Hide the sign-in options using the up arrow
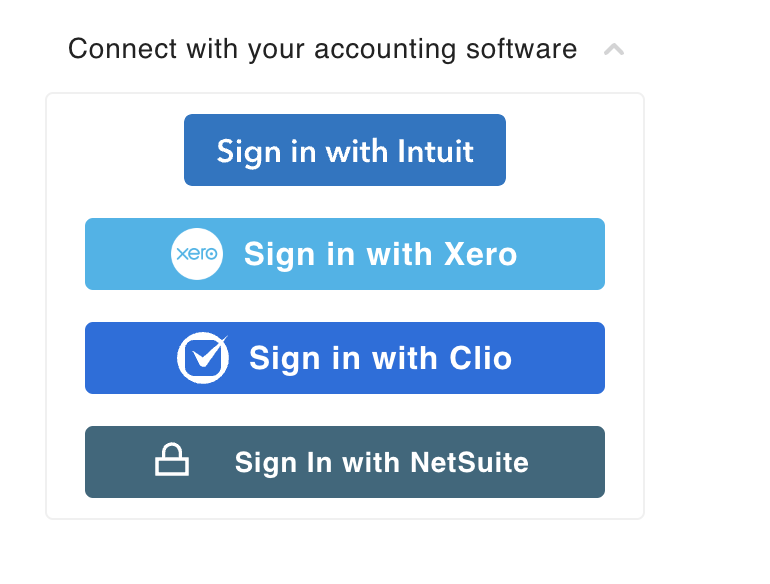 click(614, 49)
